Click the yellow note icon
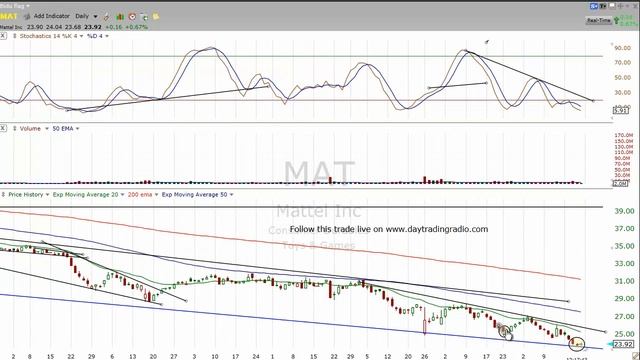Viewport: 640px width, 360px height. coord(156,16)
